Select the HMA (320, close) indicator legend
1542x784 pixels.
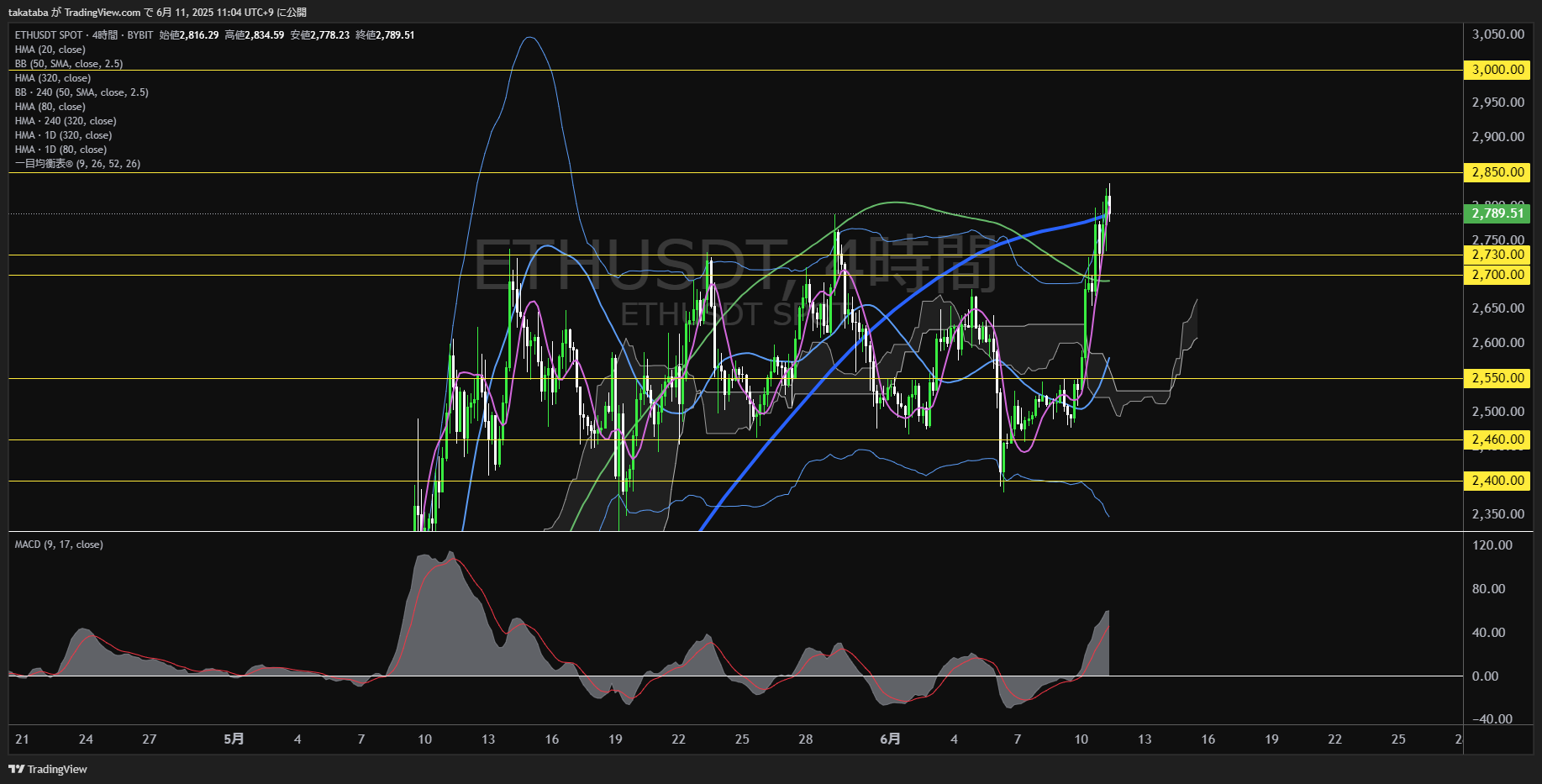tap(53, 78)
